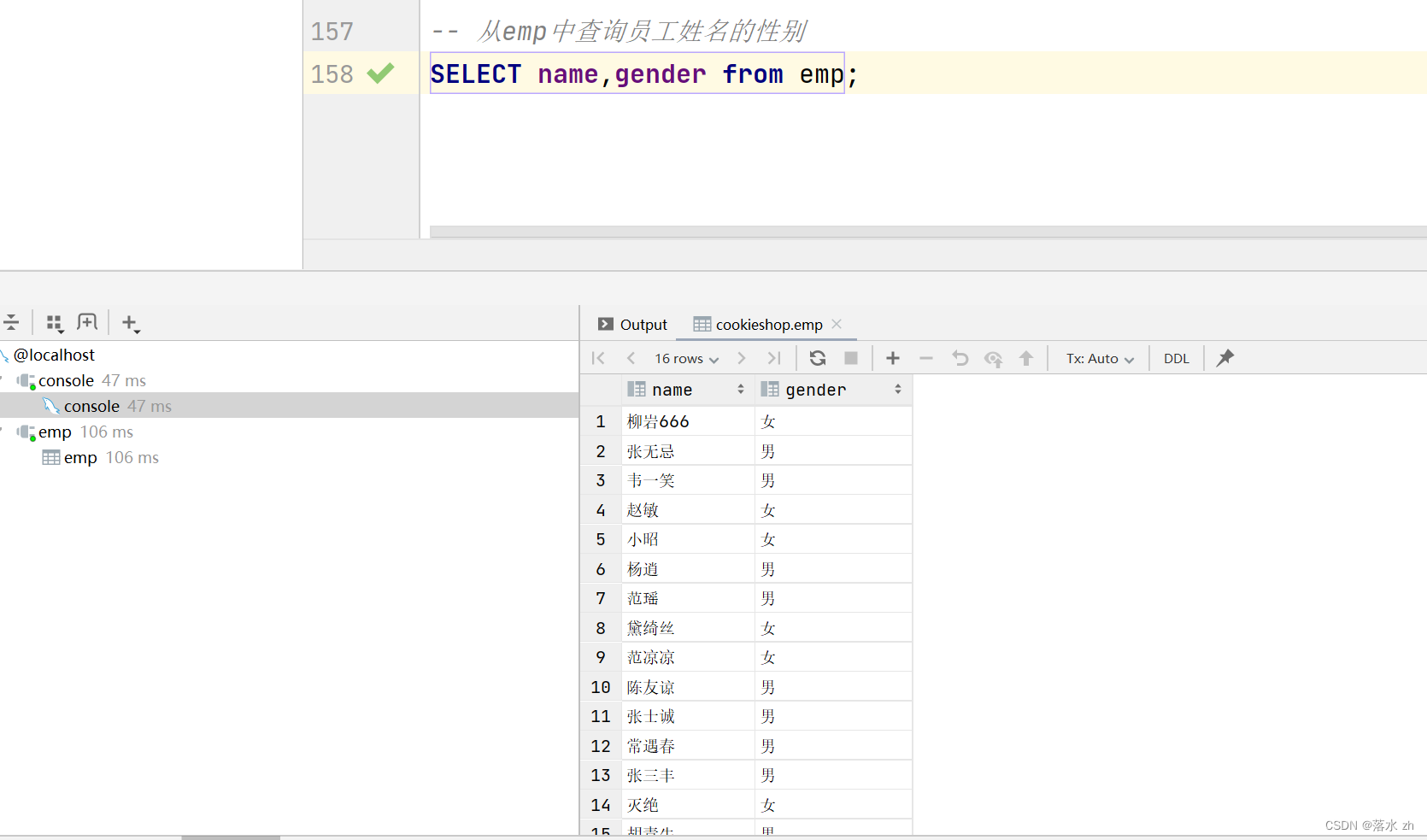Open the View as grouping icon in Services
The image size is (1427, 840).
(x=54, y=323)
